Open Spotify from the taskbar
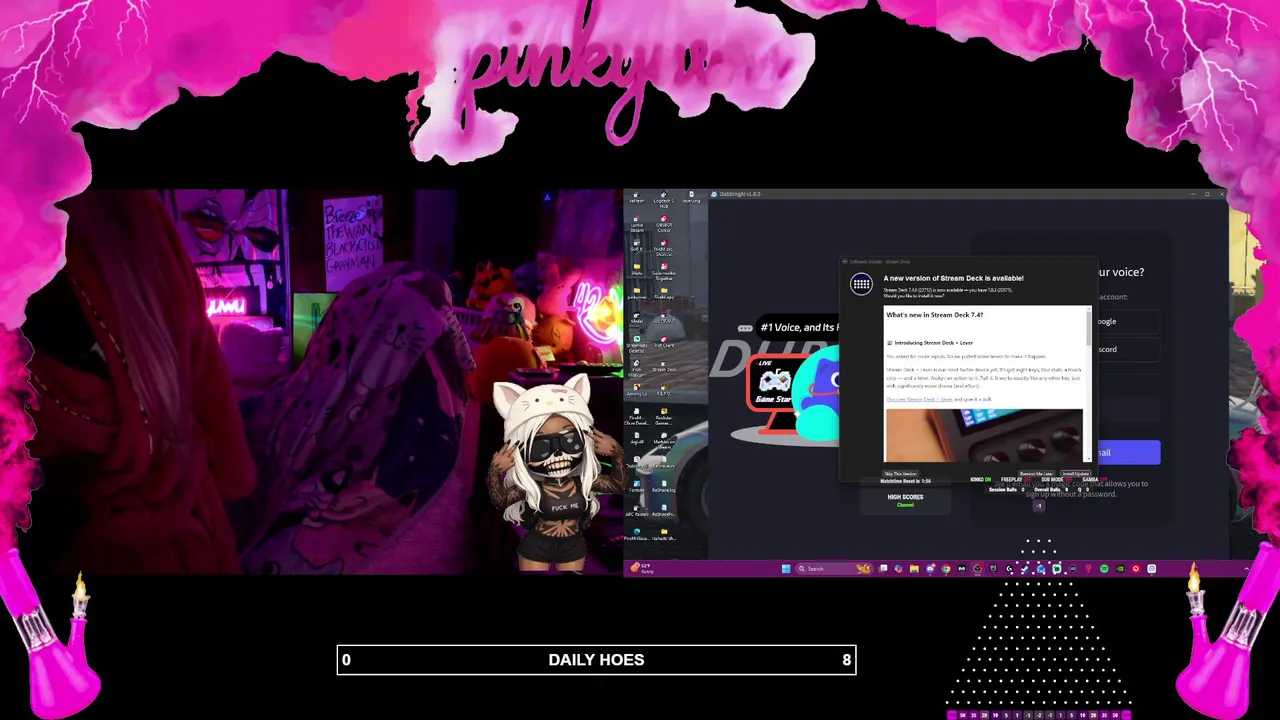 1104,568
